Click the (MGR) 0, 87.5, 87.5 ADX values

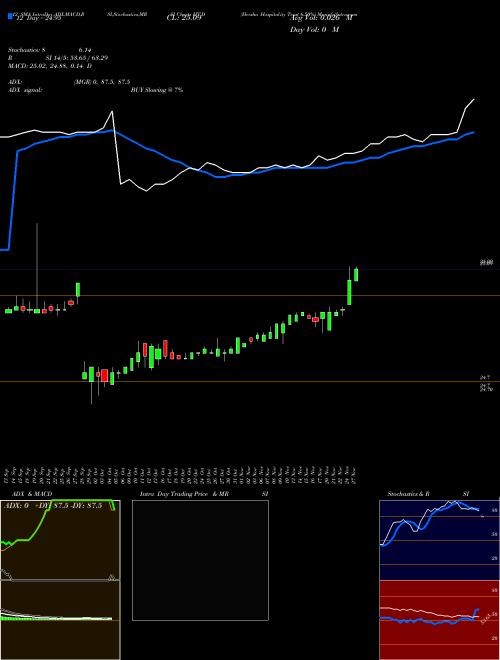[x=102, y=82]
